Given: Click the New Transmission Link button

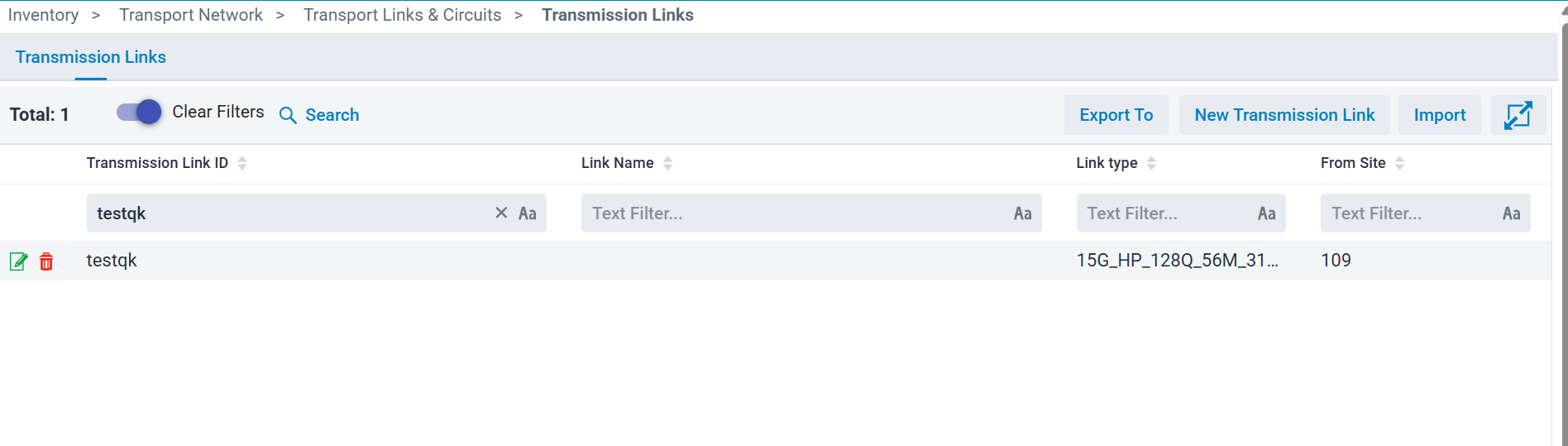Looking at the screenshot, I should (x=1284, y=115).
